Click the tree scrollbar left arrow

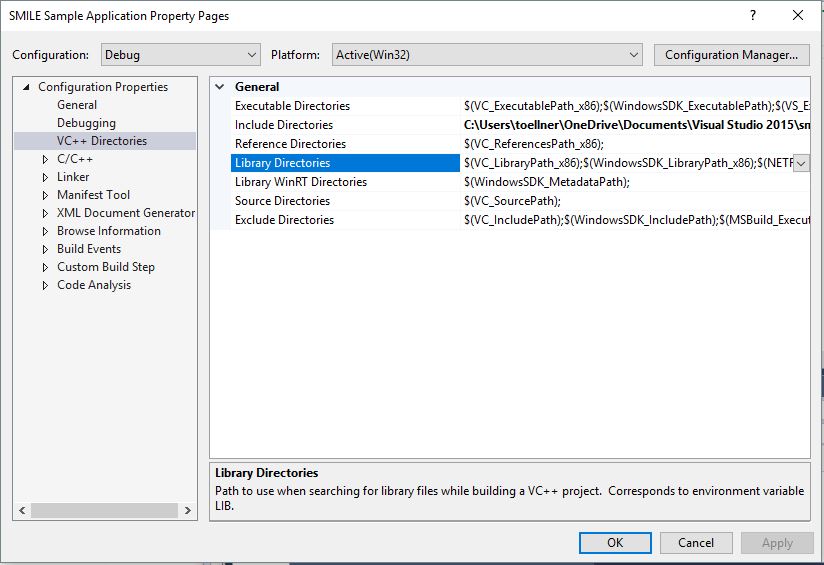[22, 510]
